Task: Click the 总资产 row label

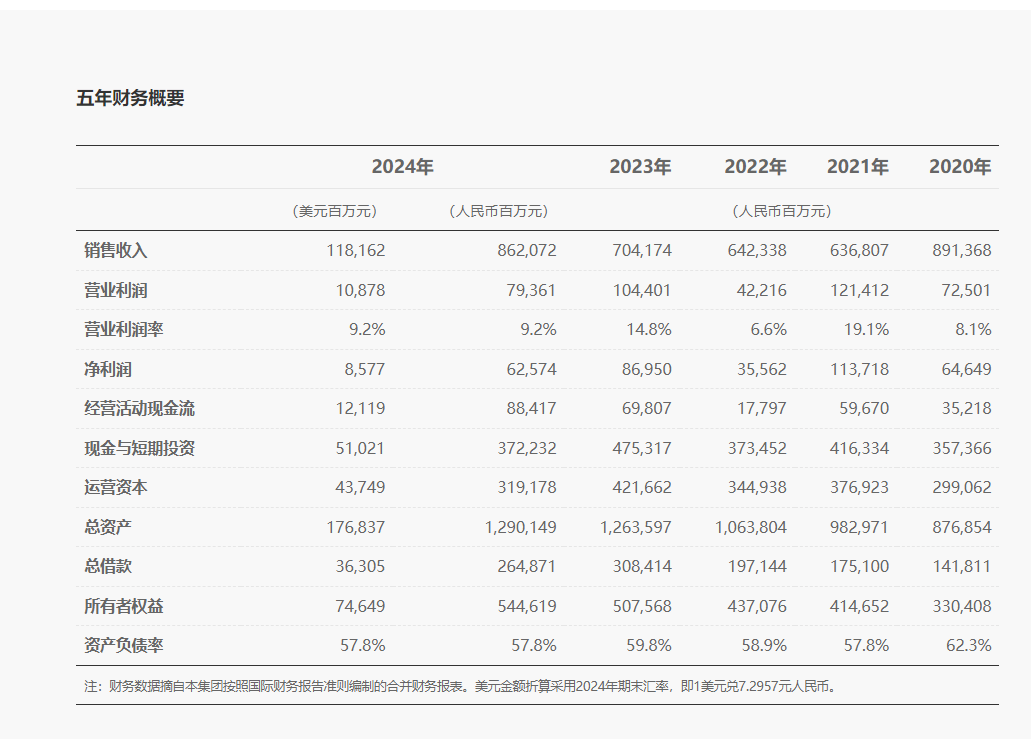Action: pos(108,527)
